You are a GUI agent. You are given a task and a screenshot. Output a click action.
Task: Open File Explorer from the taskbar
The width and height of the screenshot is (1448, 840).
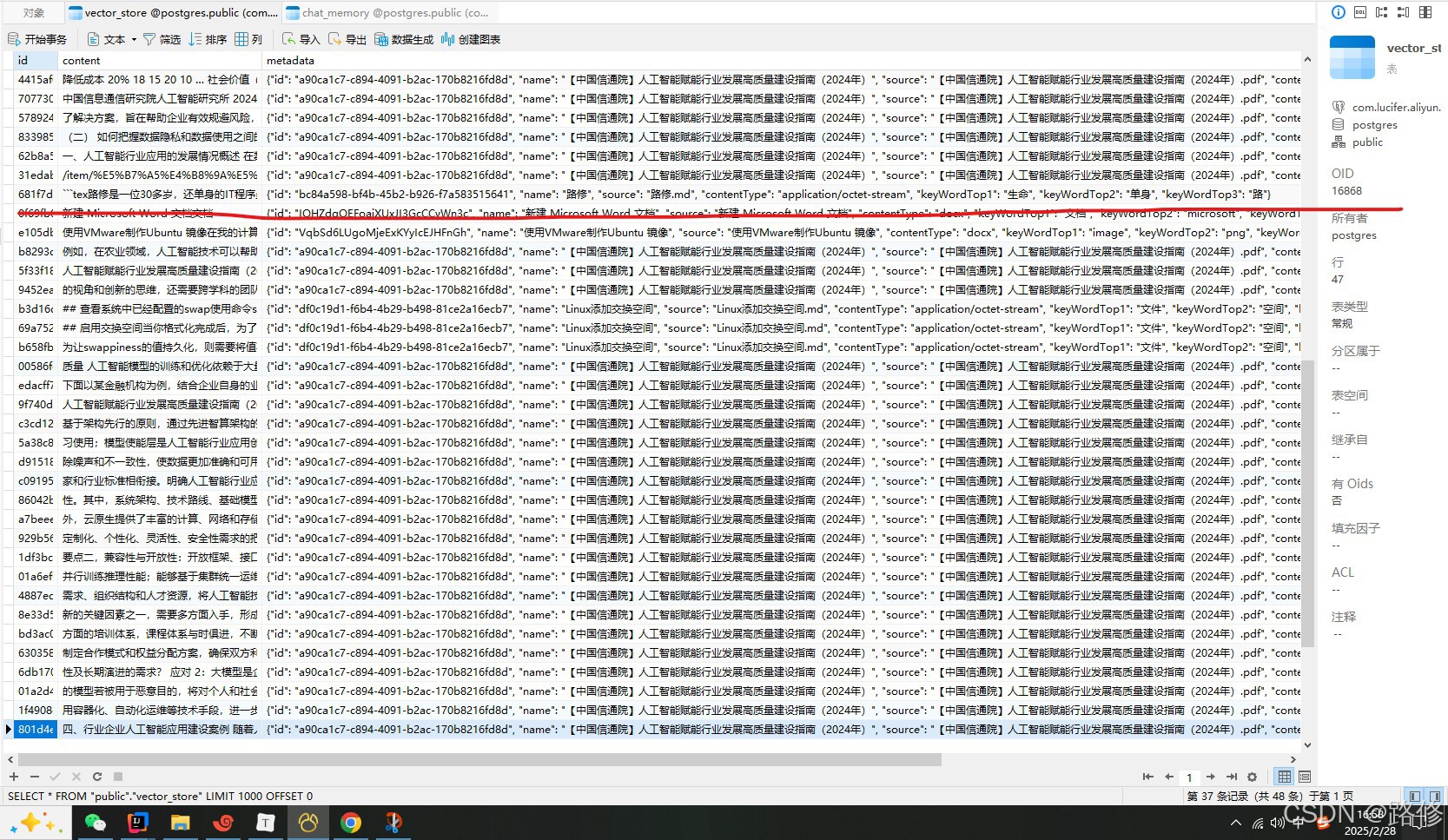coord(180,823)
